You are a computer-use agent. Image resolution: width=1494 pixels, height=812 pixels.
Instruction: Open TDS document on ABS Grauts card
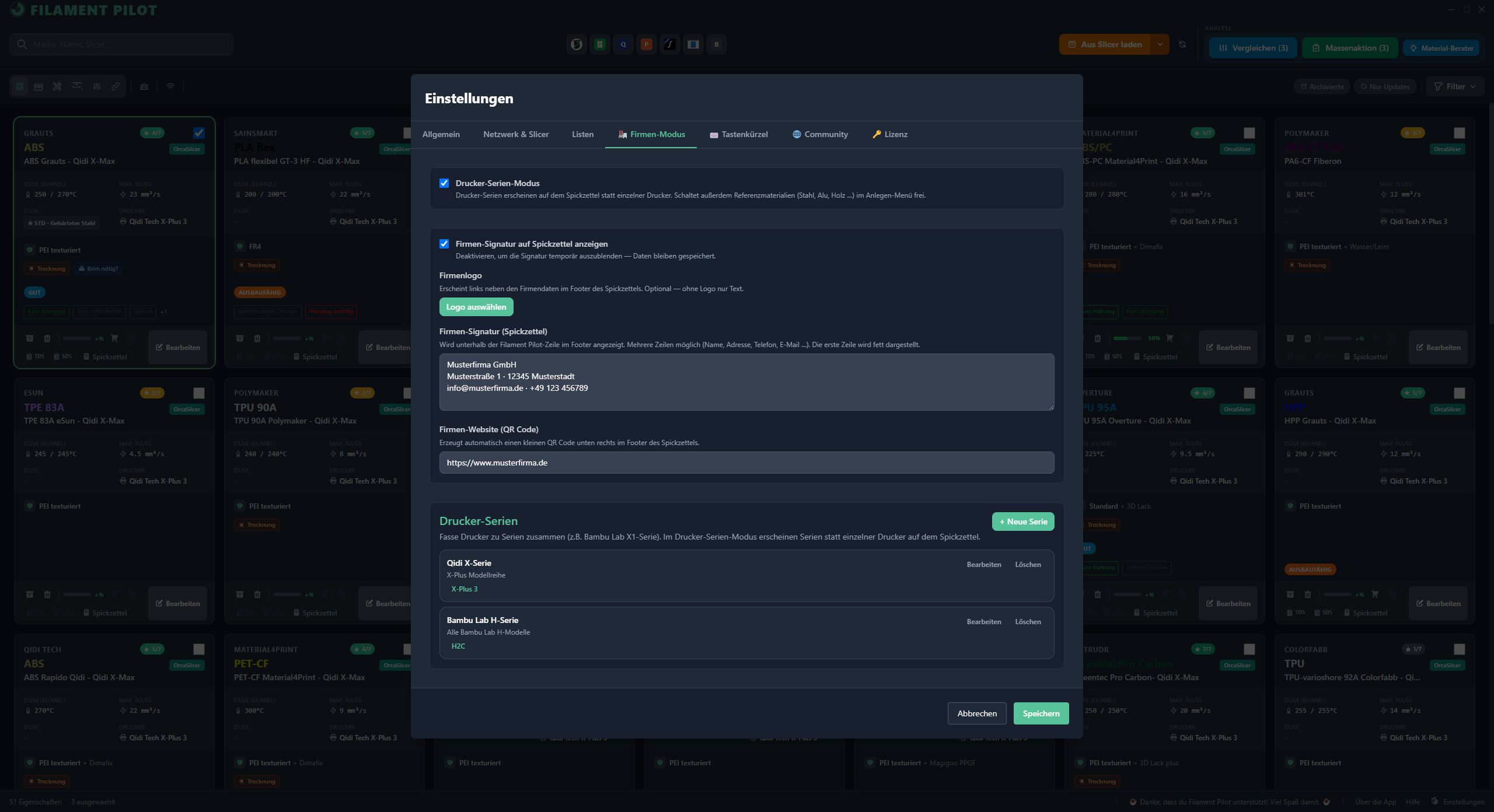point(35,356)
